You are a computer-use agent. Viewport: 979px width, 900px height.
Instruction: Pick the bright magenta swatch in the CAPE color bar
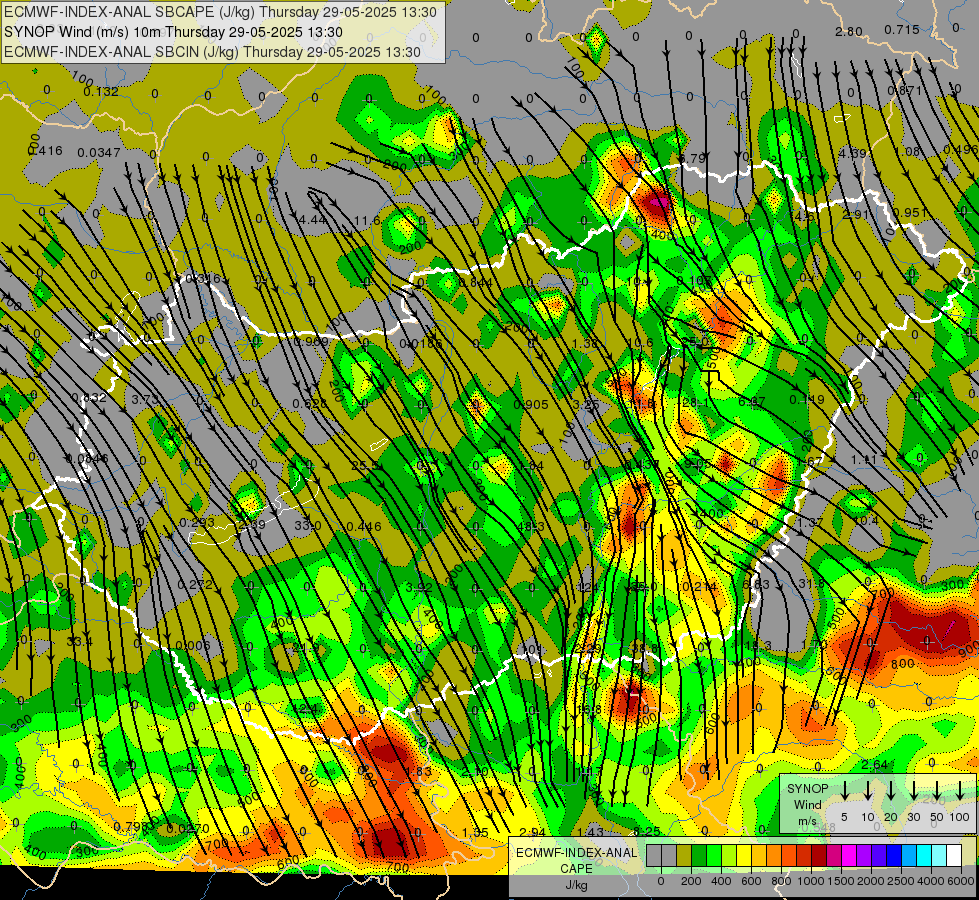tap(849, 855)
